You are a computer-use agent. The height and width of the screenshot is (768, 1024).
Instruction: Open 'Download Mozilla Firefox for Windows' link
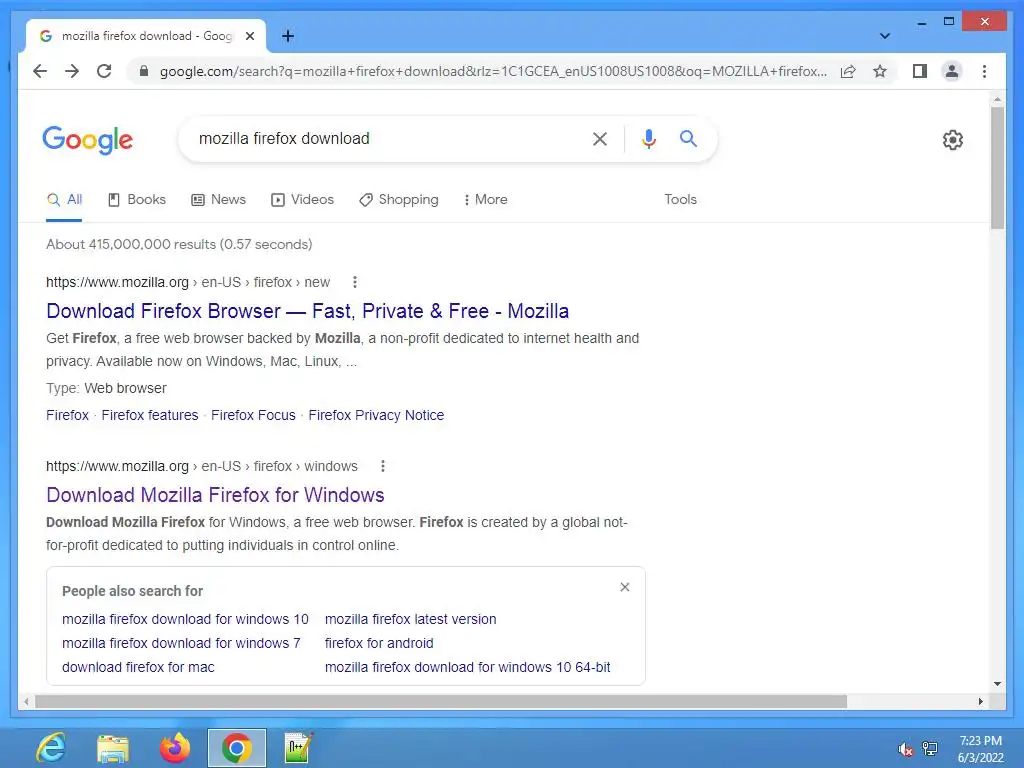point(216,496)
